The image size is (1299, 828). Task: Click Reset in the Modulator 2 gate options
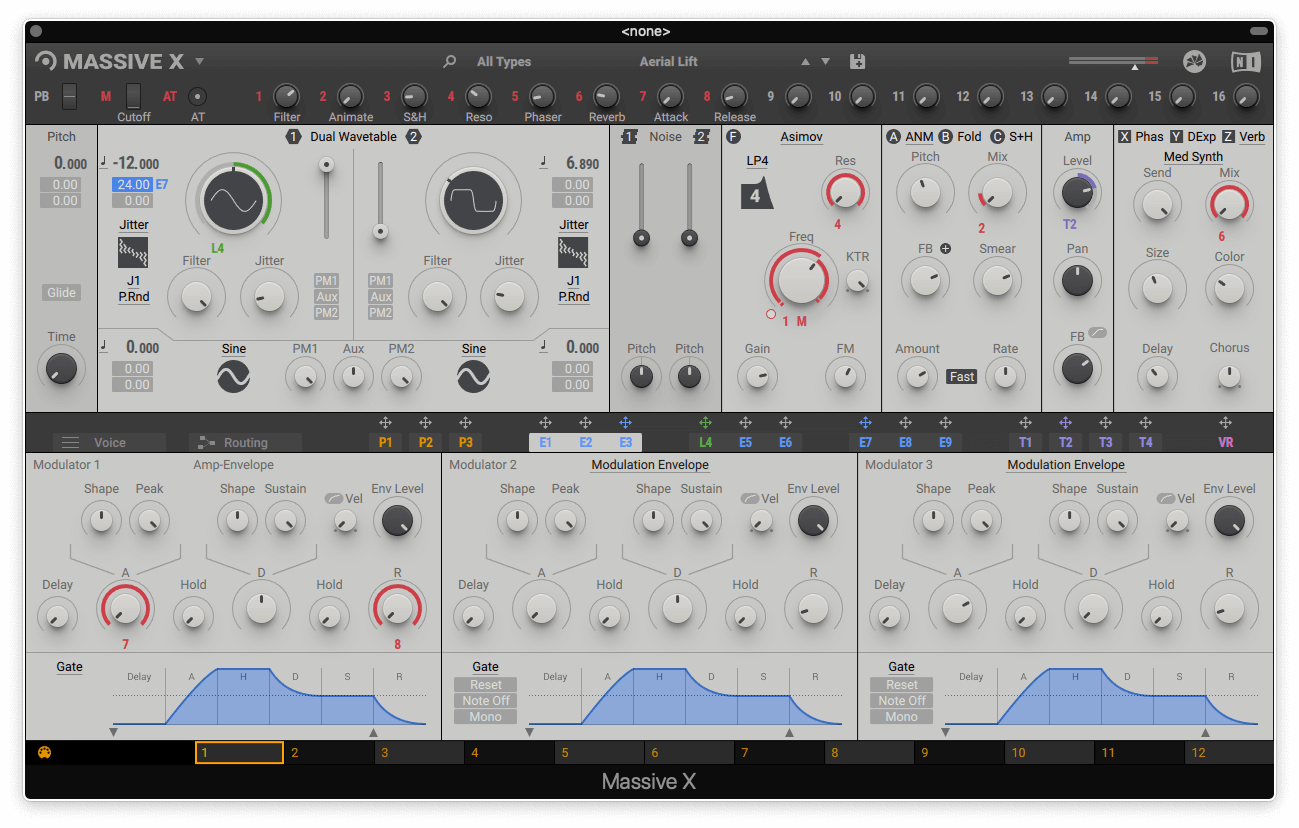point(485,685)
